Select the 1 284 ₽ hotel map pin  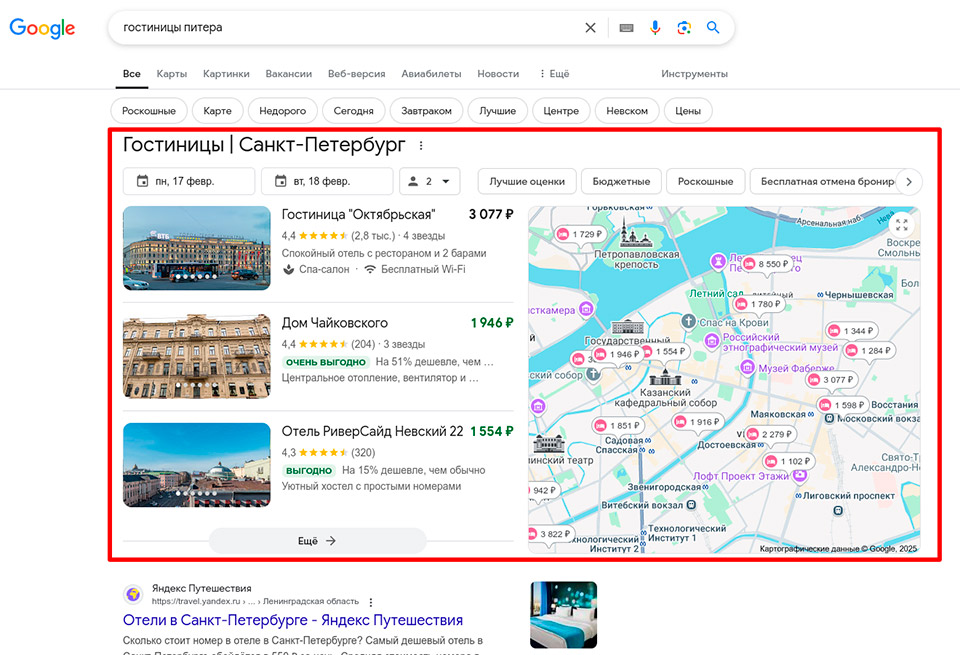click(x=868, y=350)
